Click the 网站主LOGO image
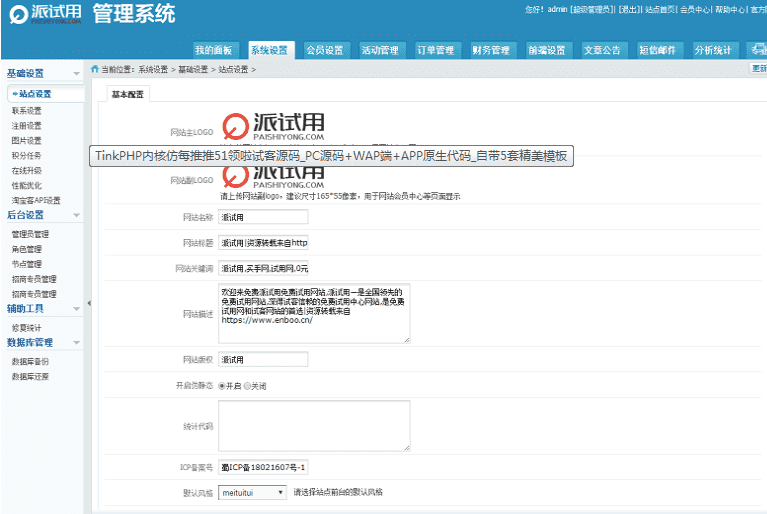 pyautogui.click(x=273, y=126)
